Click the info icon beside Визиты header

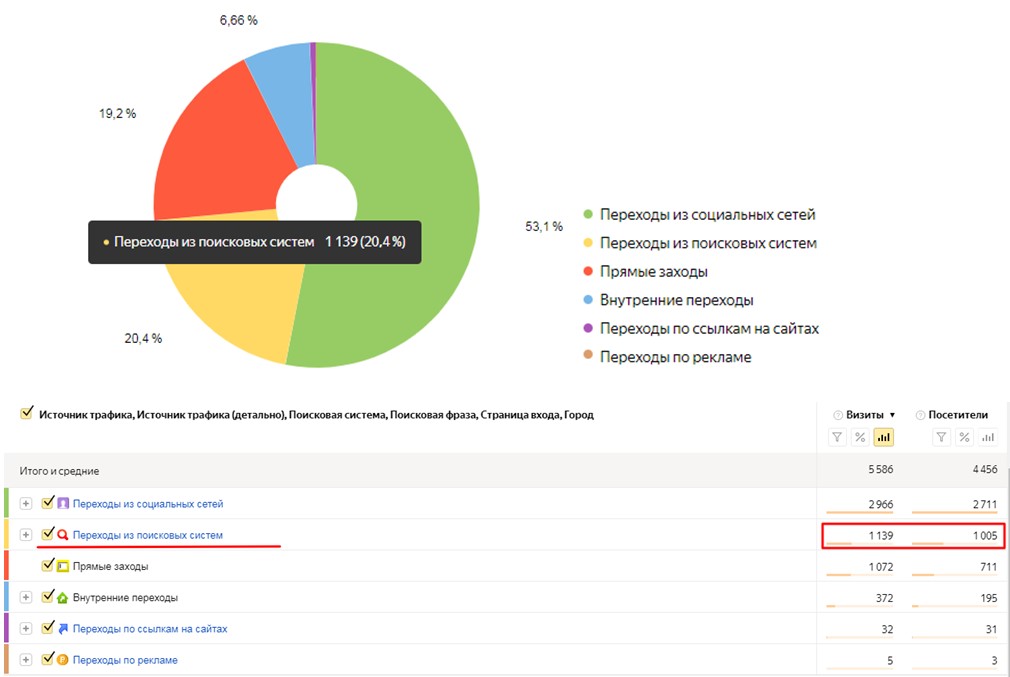pos(837,415)
